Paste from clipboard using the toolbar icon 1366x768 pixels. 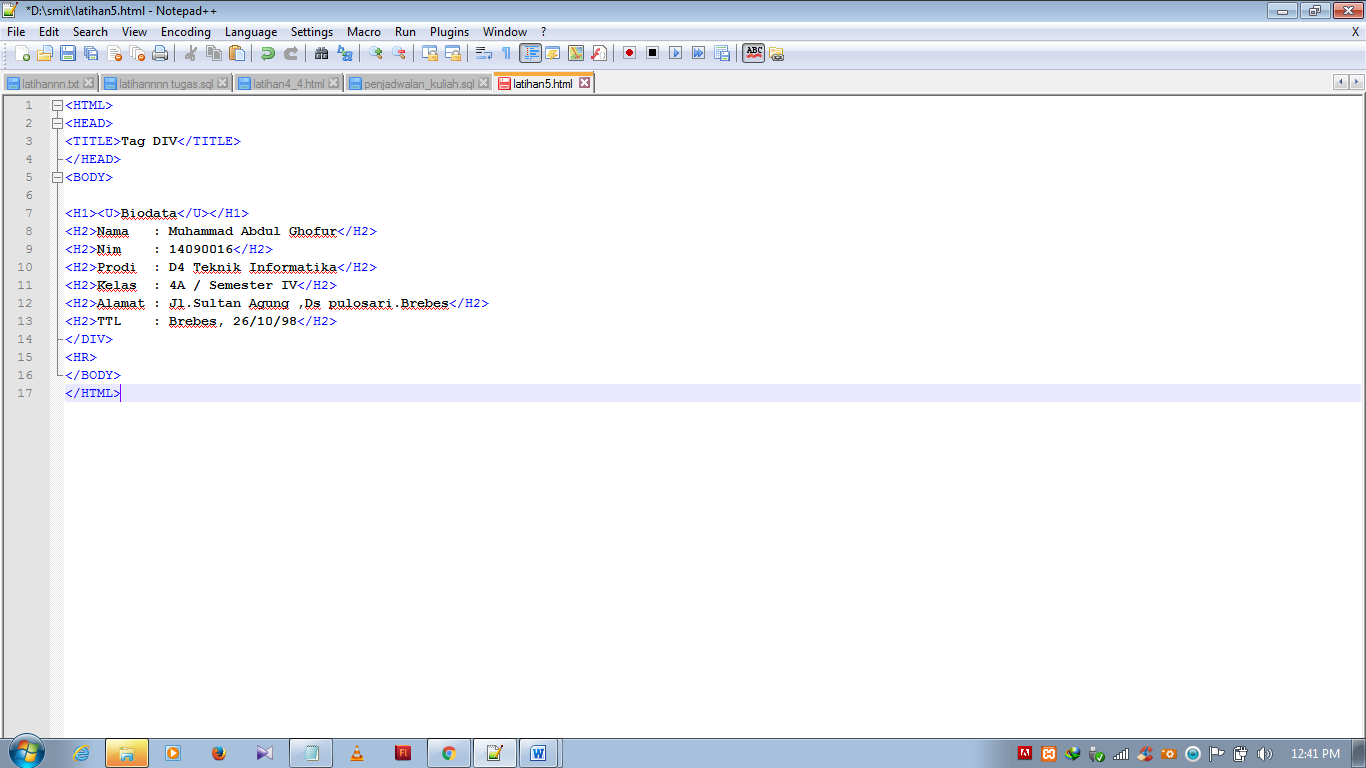pos(237,53)
